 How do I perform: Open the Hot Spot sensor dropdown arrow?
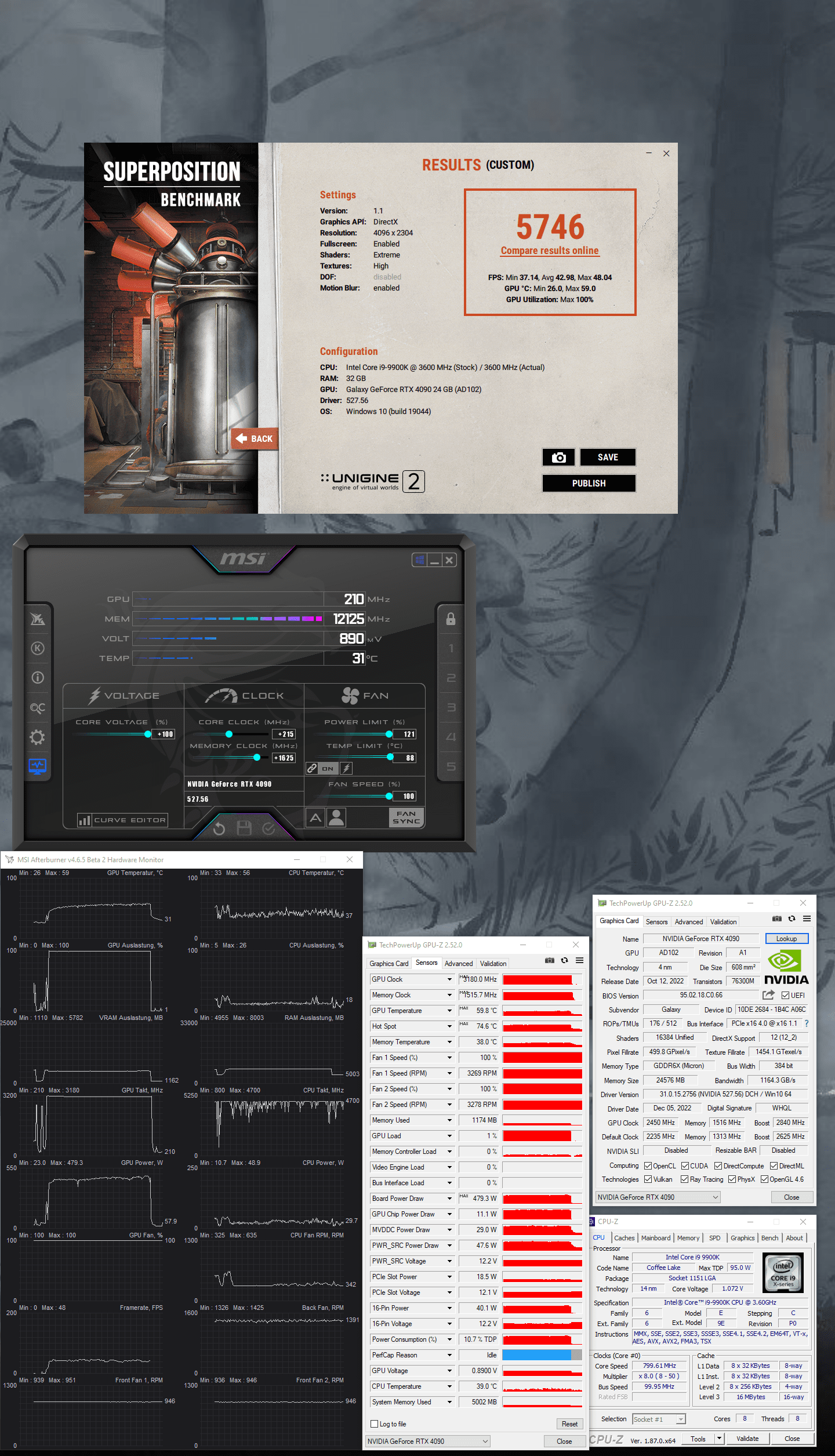[x=449, y=1026]
